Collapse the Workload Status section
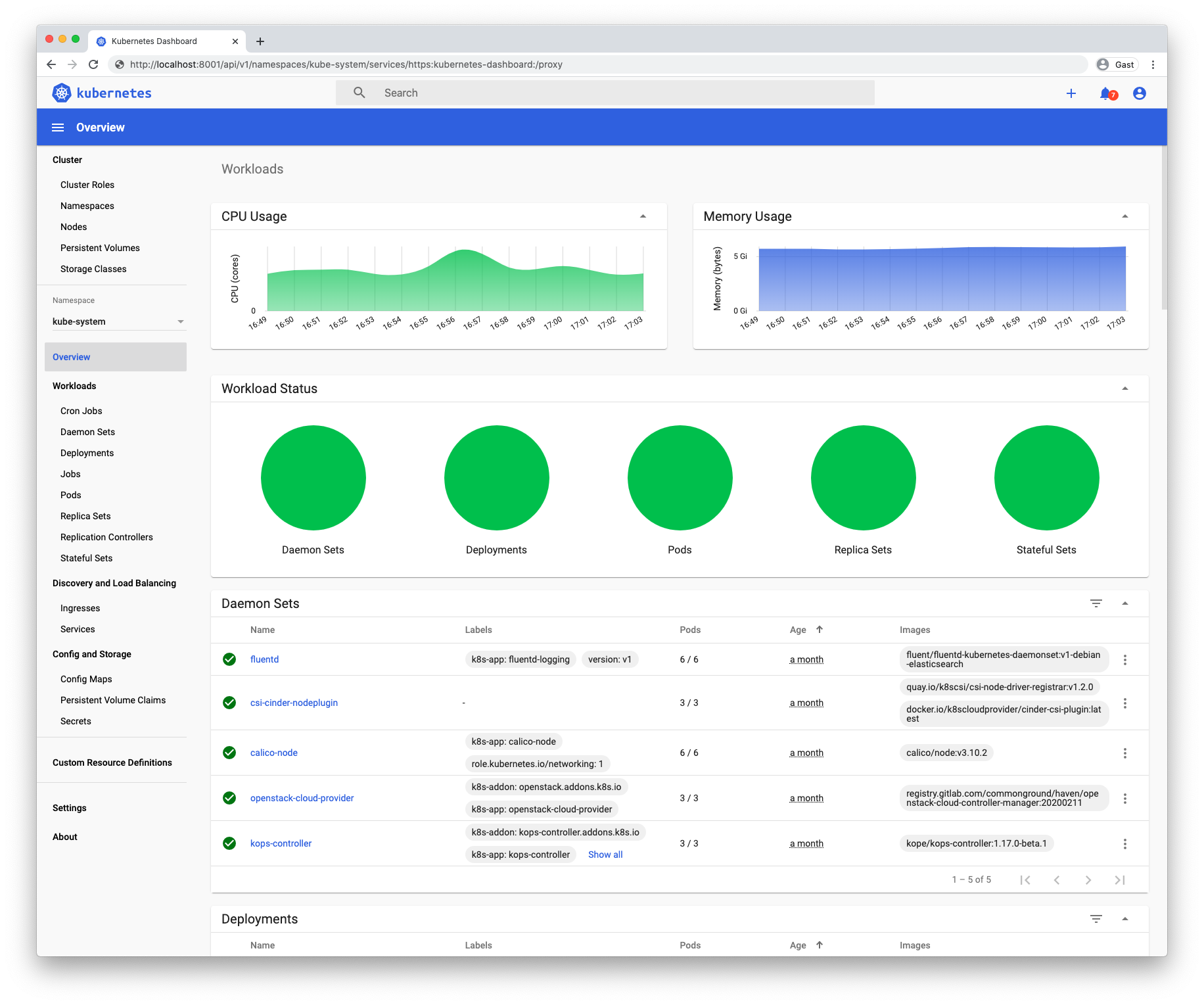This screenshot has width=1204, height=1005. 1125,388
